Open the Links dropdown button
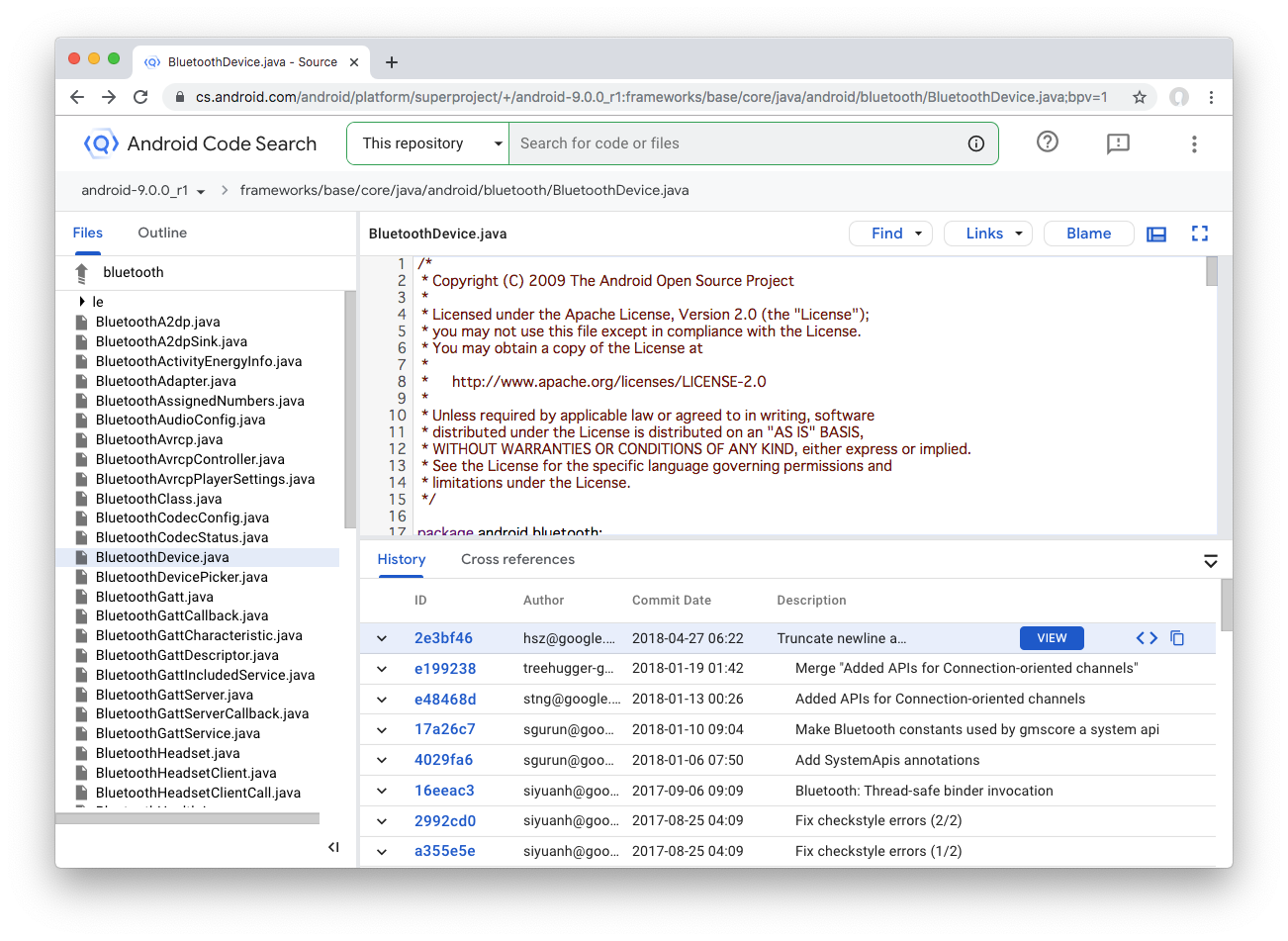 988,234
